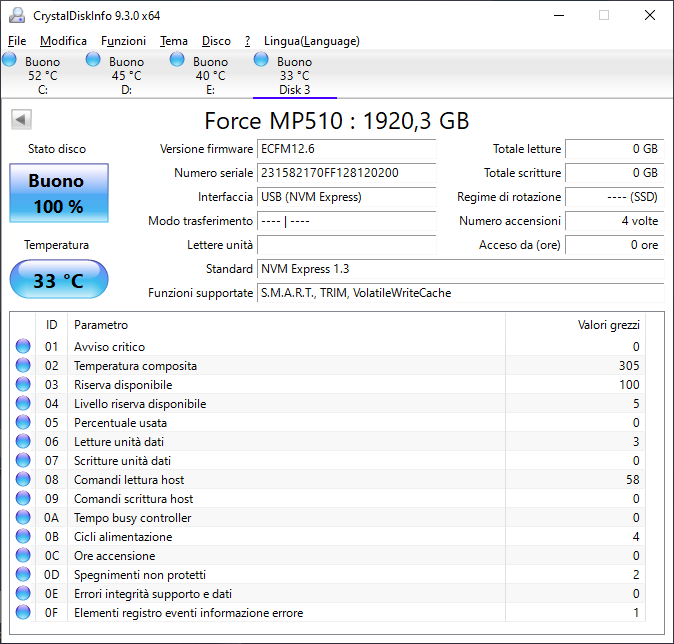The height and width of the screenshot is (644, 674).
Task: Click the previous disk arrow button
Action: point(21,119)
